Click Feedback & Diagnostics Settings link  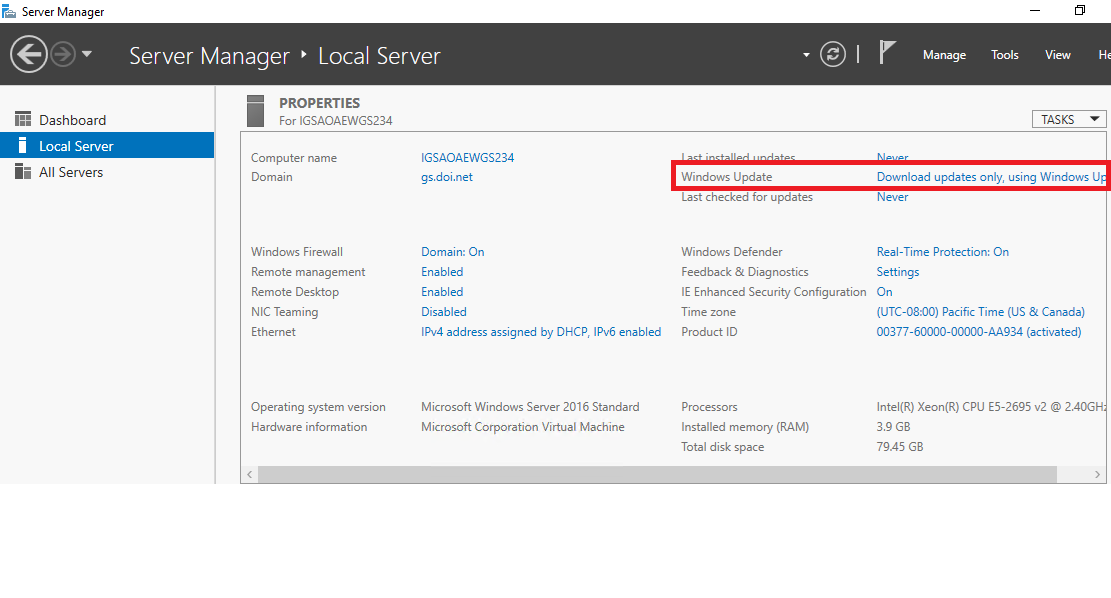click(x=898, y=271)
